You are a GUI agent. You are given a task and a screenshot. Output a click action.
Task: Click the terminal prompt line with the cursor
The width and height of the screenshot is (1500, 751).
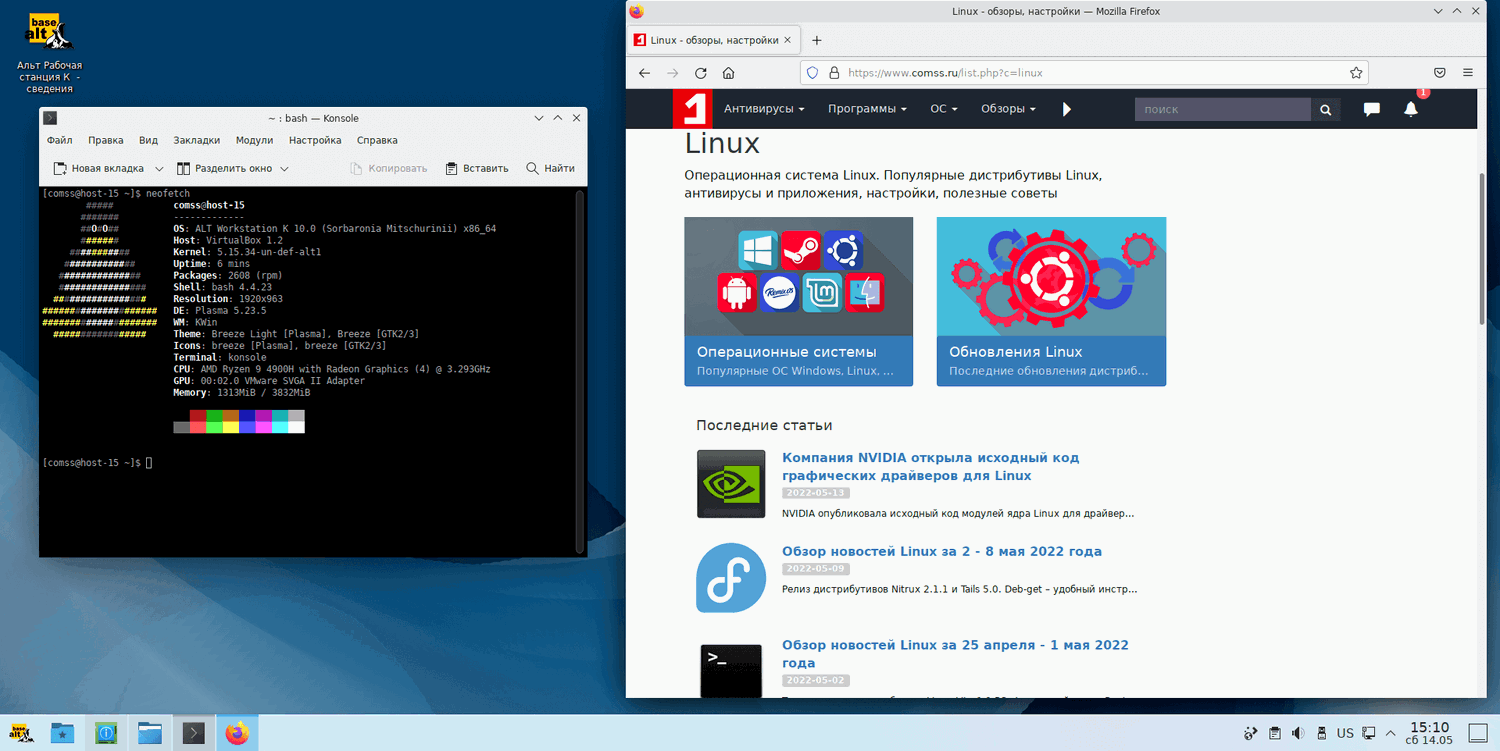pyautogui.click(x=97, y=463)
